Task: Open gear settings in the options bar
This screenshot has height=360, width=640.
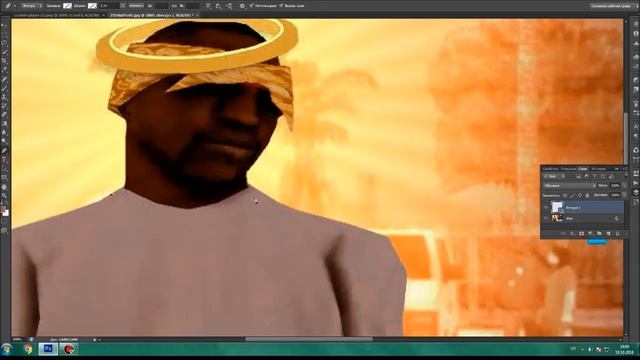Action: tap(242, 6)
